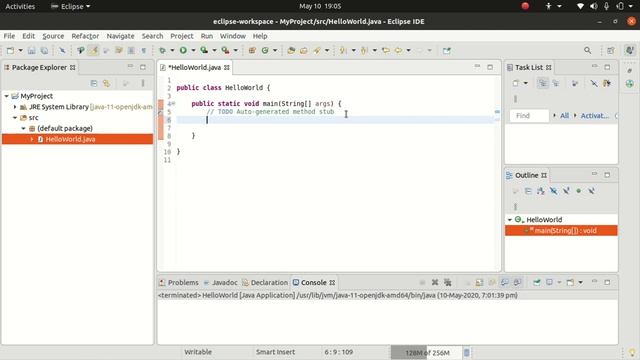Click the All link in Task List
Image resolution: width=640 pixels, height=360 pixels.
click(x=564, y=116)
